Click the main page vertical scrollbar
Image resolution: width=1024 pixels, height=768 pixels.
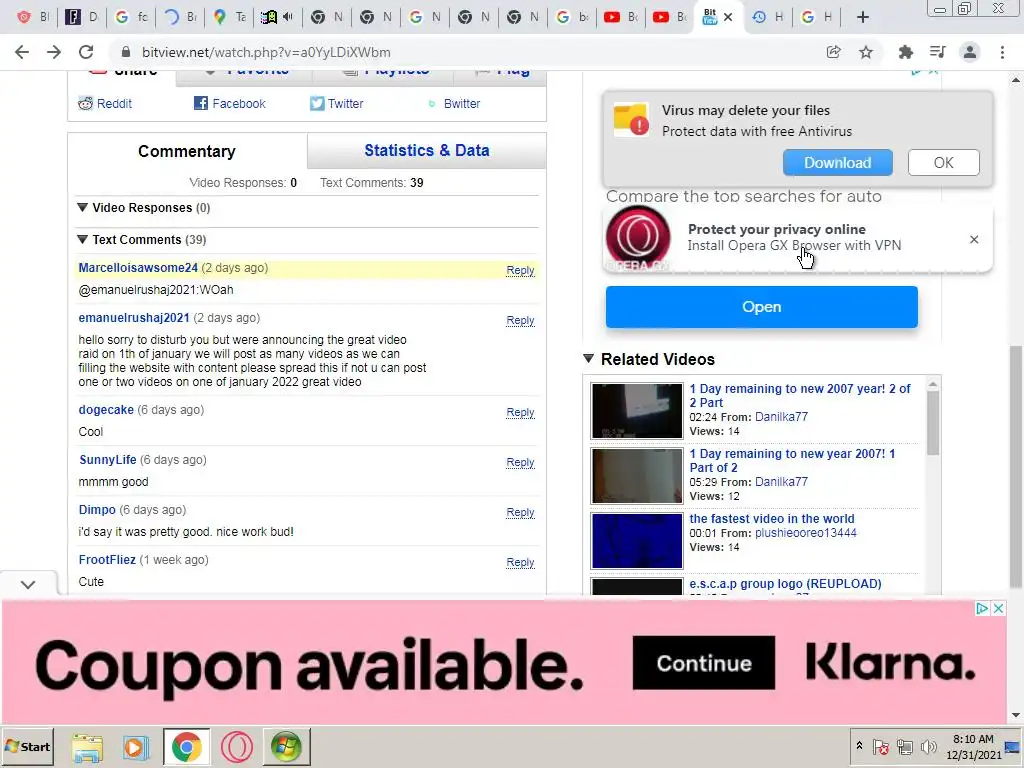point(1016,467)
